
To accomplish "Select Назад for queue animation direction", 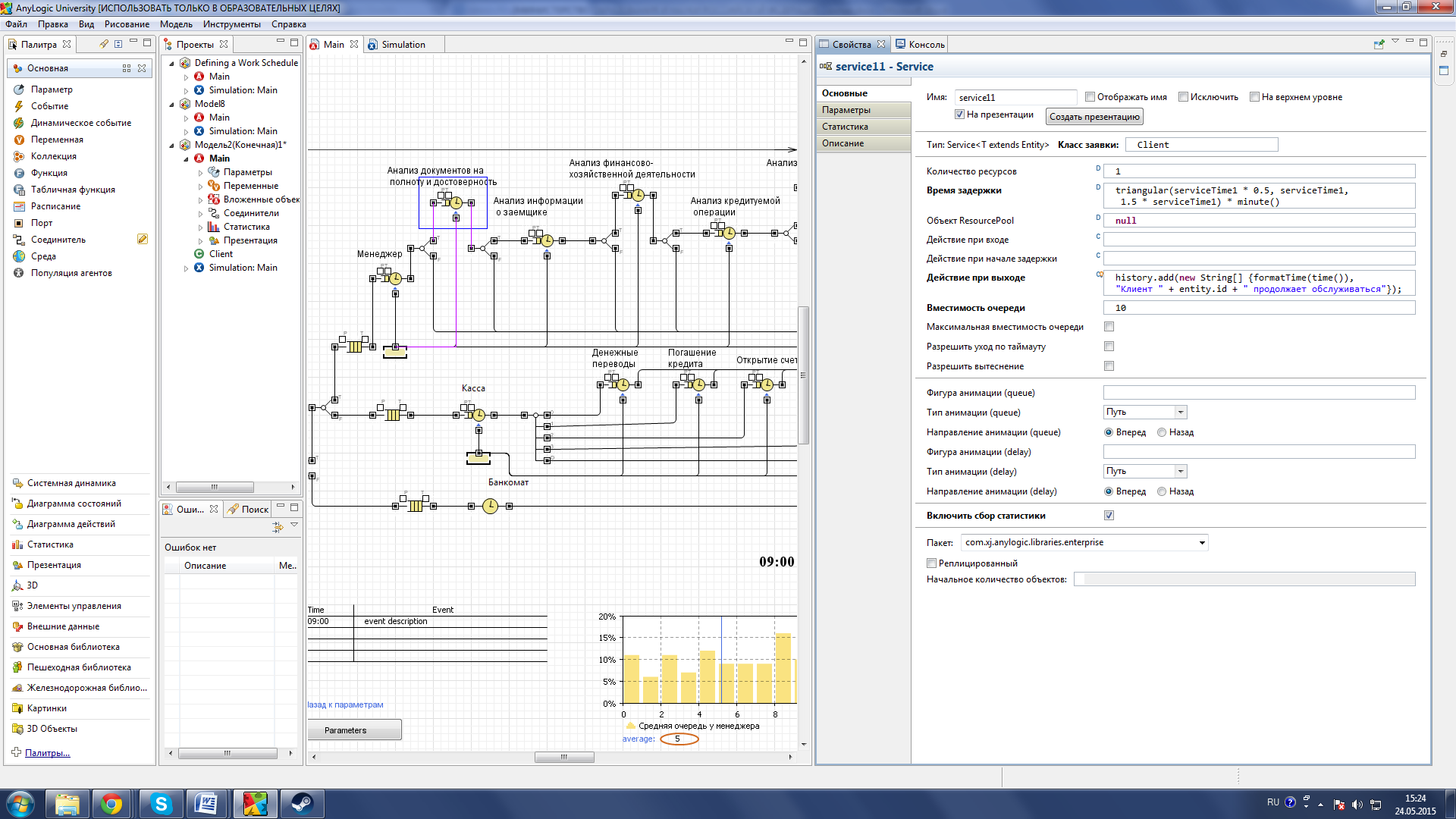I will [x=1162, y=432].
